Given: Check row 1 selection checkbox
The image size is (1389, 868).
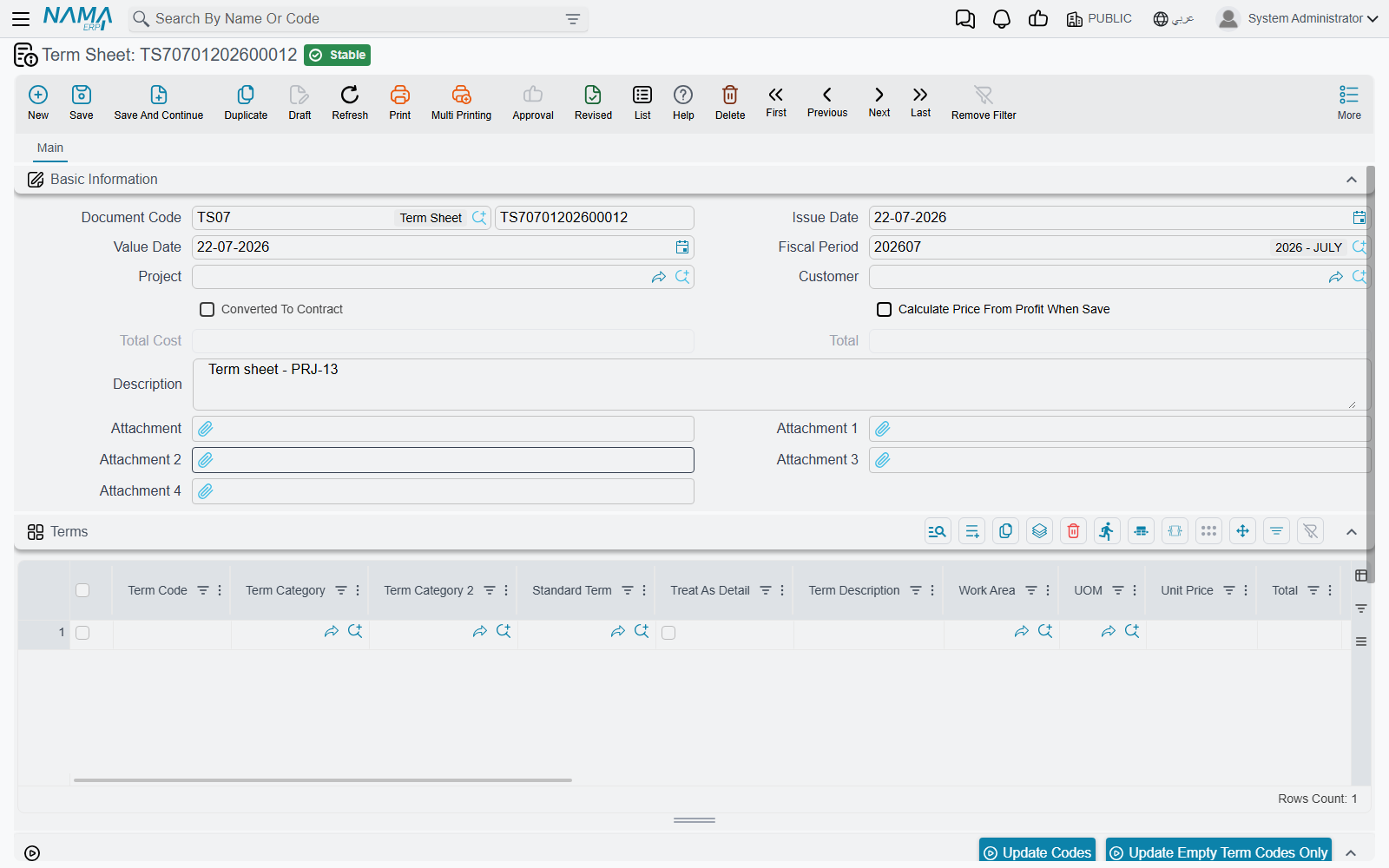Looking at the screenshot, I should pos(82,634).
